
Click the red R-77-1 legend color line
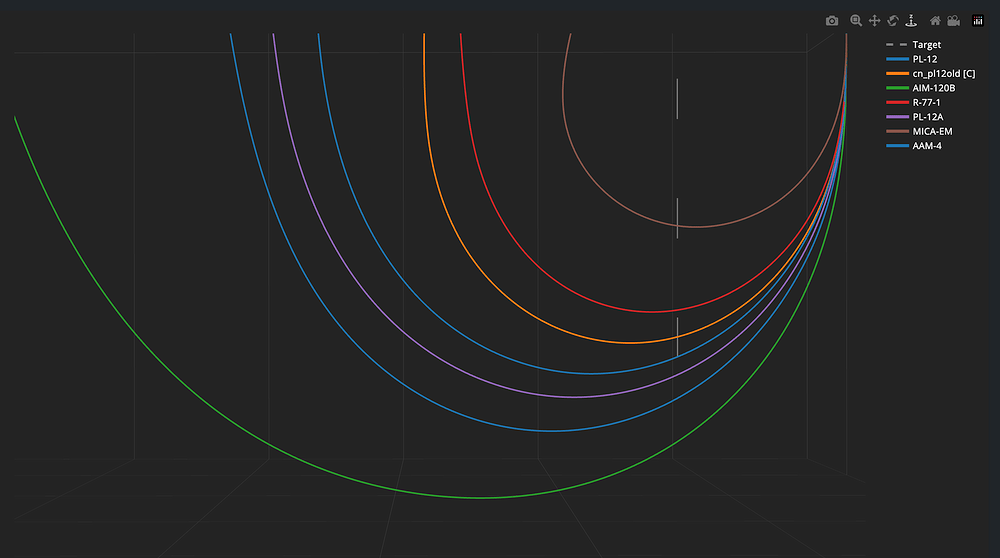point(897,103)
